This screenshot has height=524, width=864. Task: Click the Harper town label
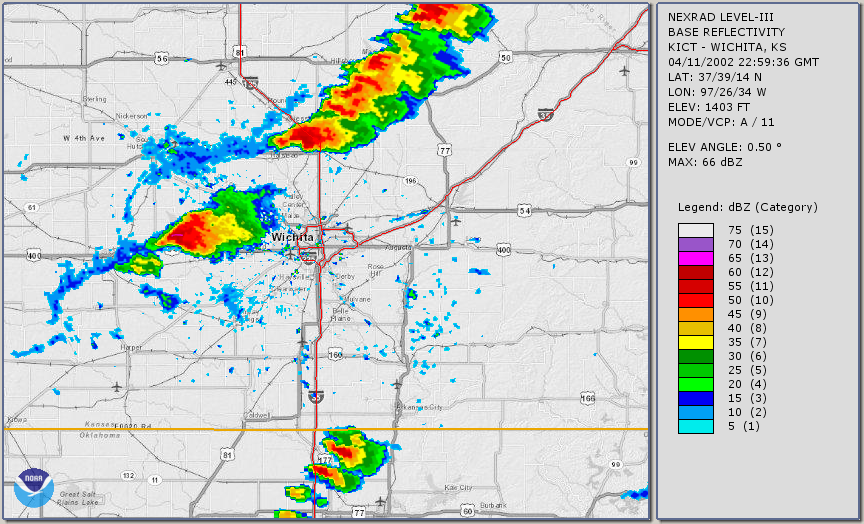pos(131,348)
